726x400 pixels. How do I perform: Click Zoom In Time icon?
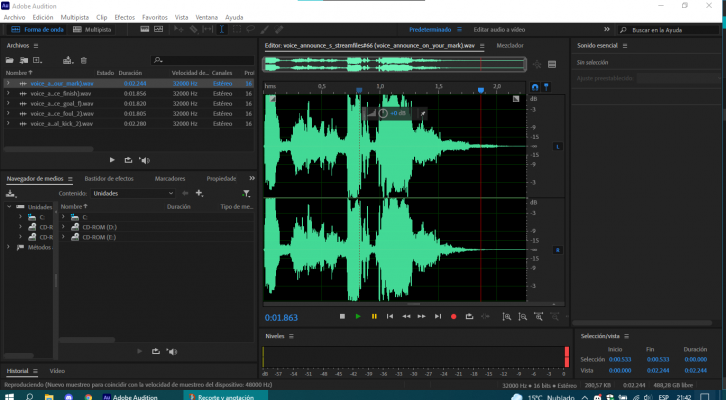[x=538, y=317]
